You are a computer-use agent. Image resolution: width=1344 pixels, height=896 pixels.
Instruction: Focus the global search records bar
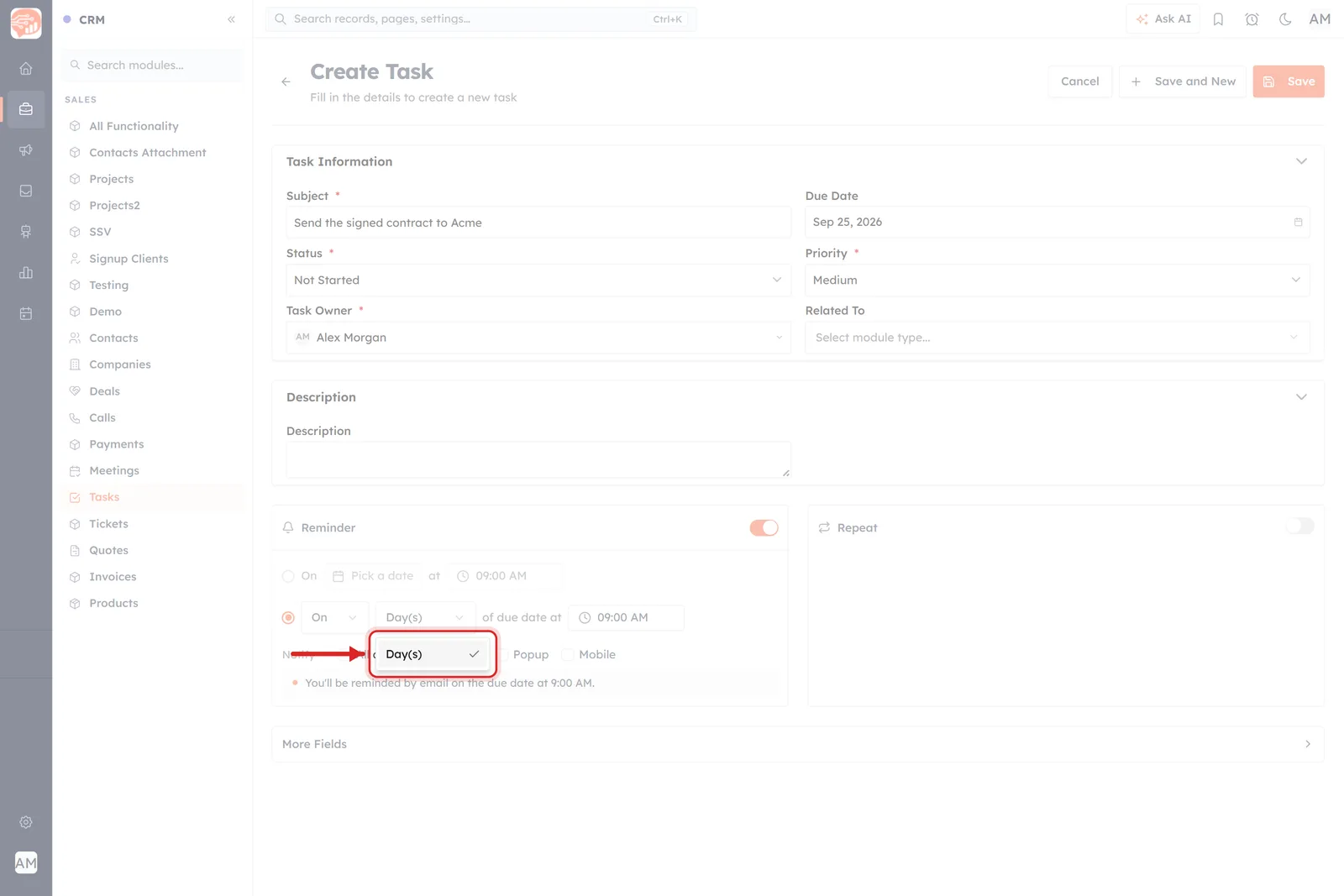480,19
